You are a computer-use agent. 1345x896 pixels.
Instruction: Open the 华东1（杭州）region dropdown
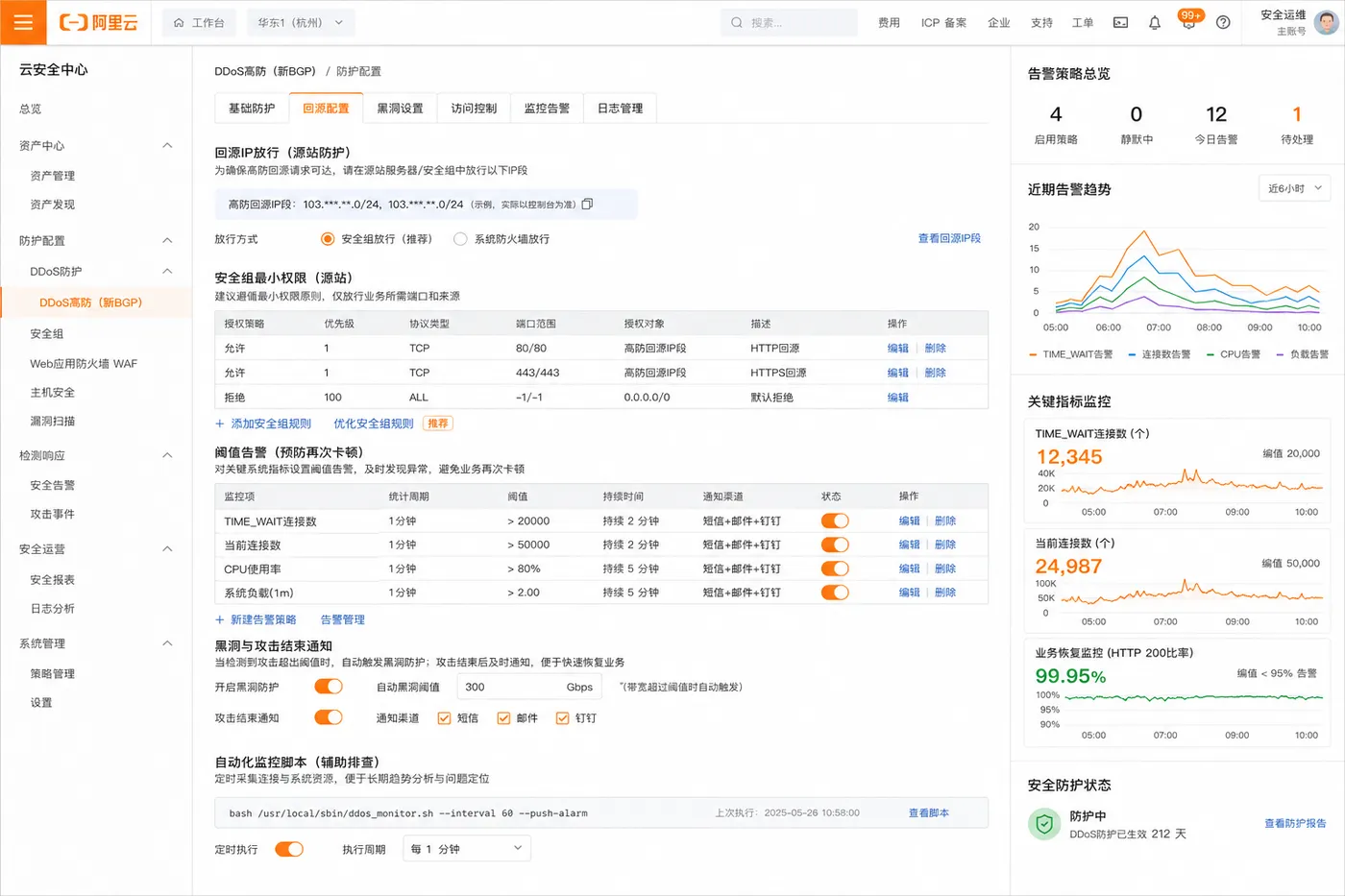(x=301, y=22)
